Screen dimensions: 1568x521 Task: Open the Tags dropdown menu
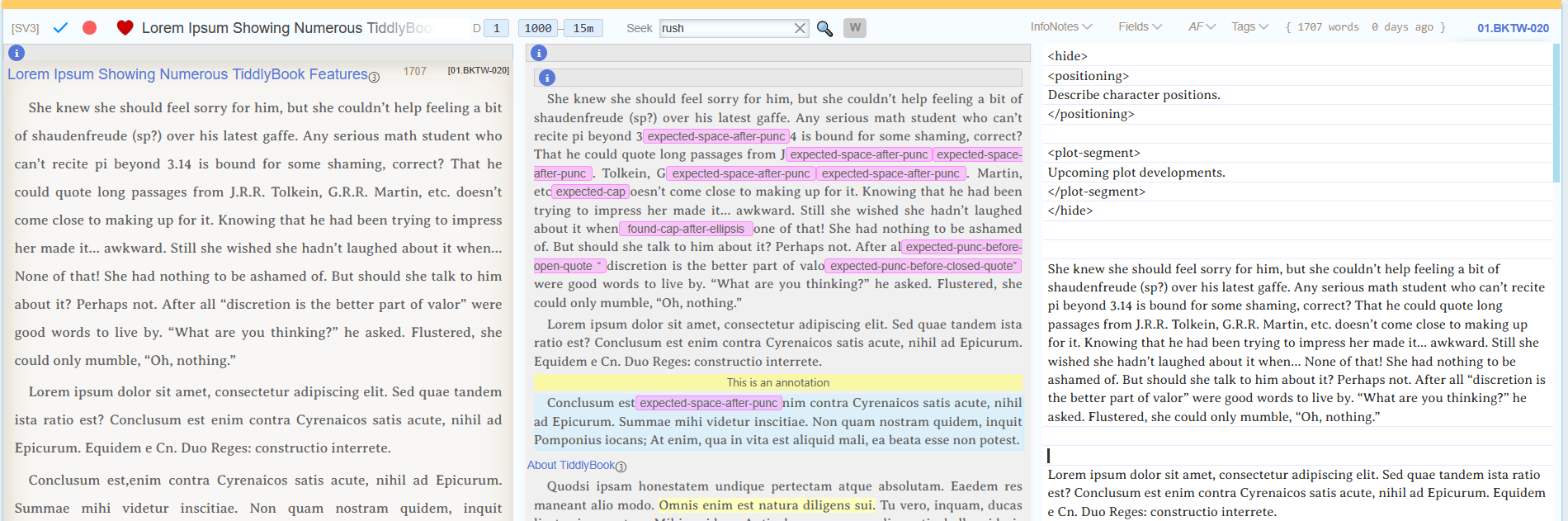1249,27
